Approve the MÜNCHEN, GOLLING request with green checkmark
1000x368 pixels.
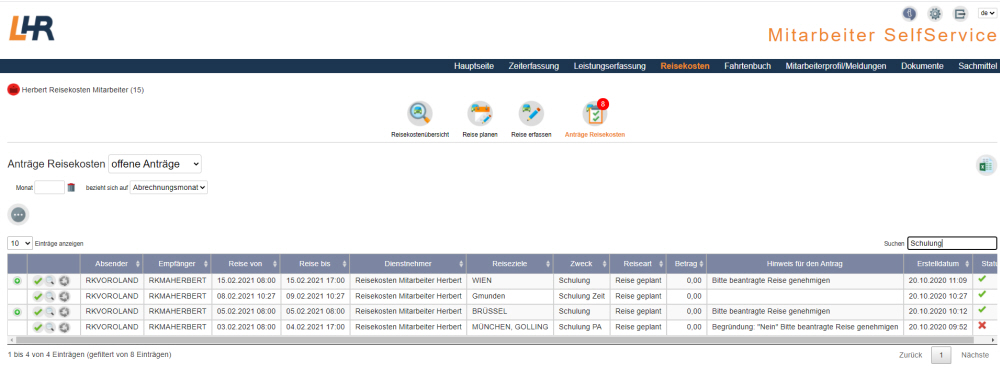[38, 327]
